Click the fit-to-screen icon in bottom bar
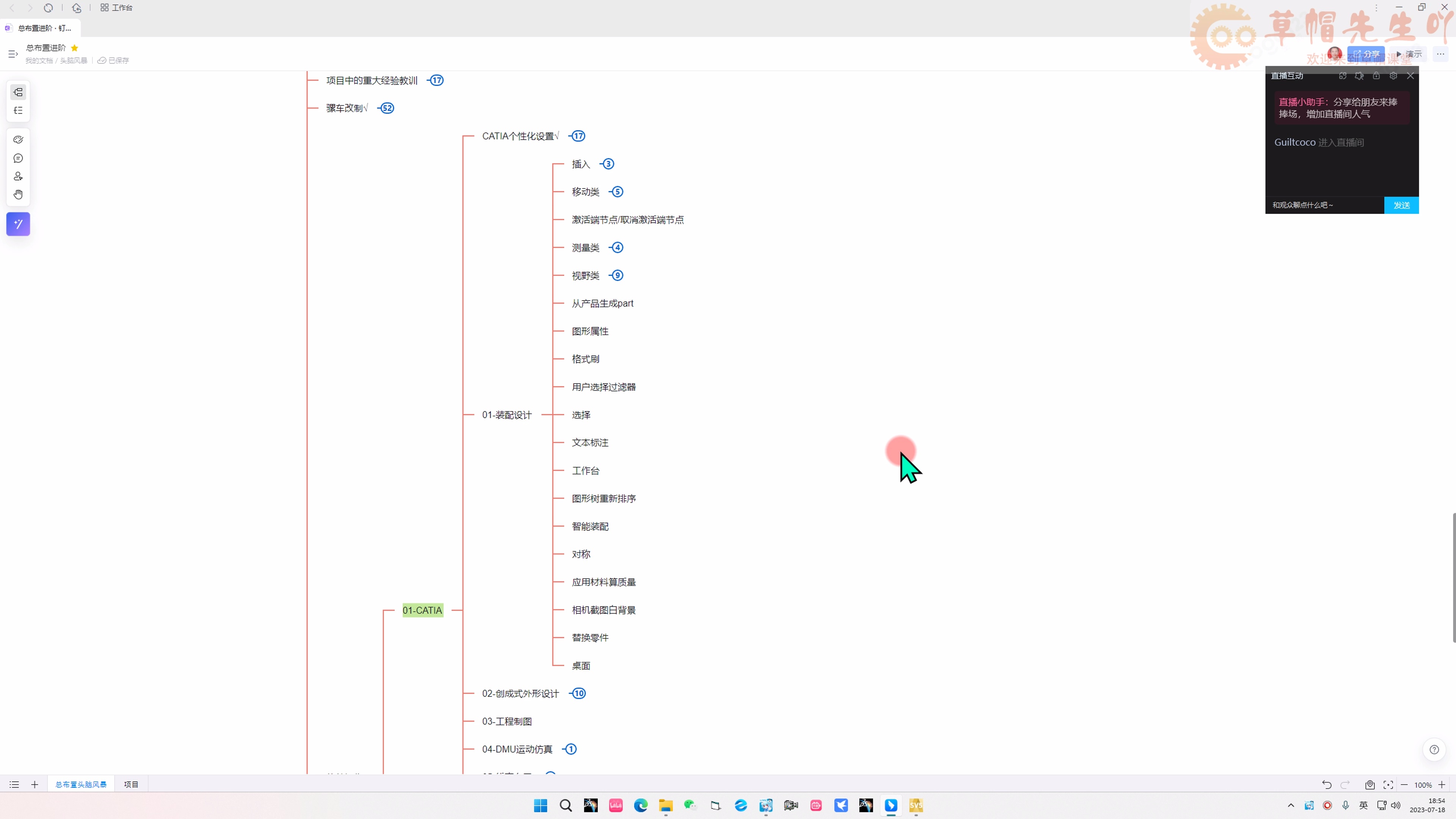Viewport: 1456px width, 819px height. point(1388,784)
